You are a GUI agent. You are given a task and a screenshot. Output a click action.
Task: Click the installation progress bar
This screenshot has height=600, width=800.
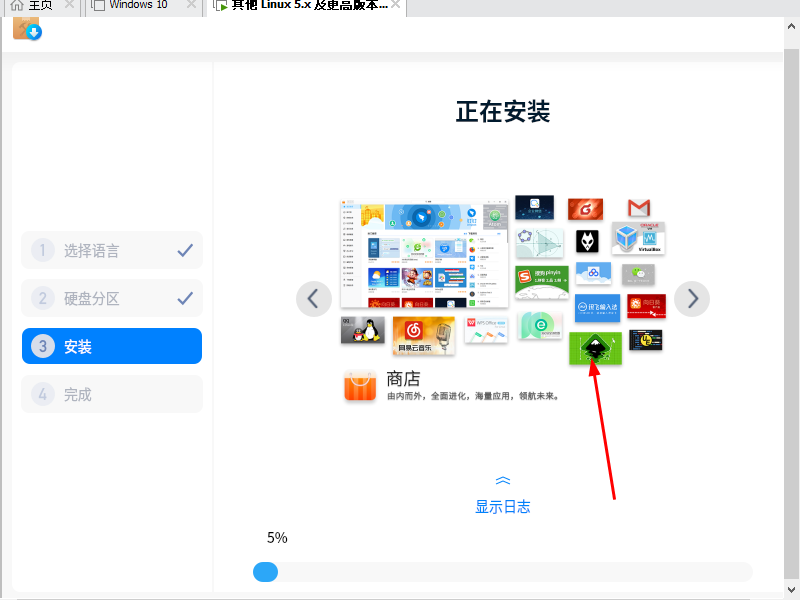[503, 572]
